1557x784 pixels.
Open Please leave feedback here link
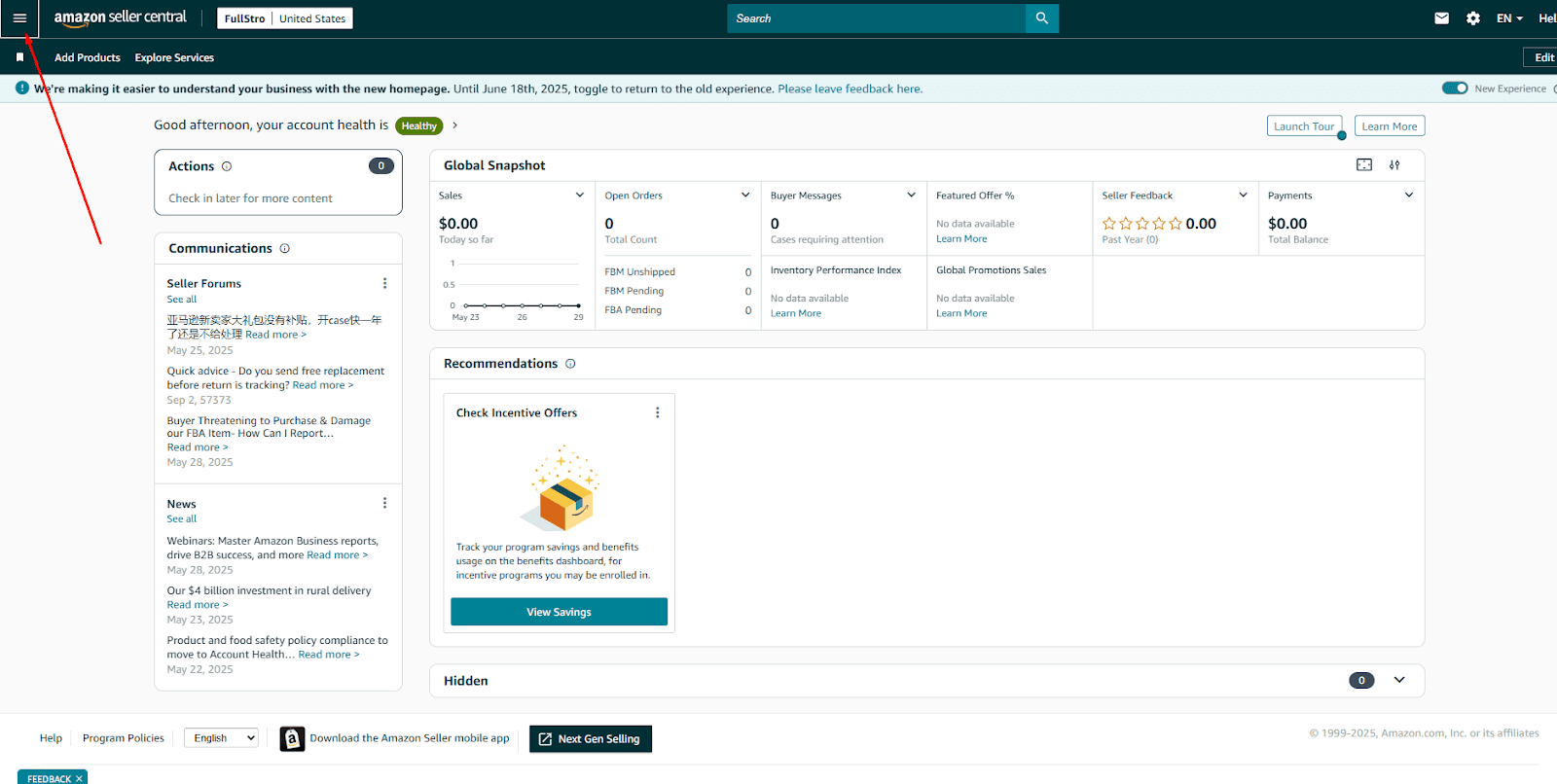click(850, 89)
